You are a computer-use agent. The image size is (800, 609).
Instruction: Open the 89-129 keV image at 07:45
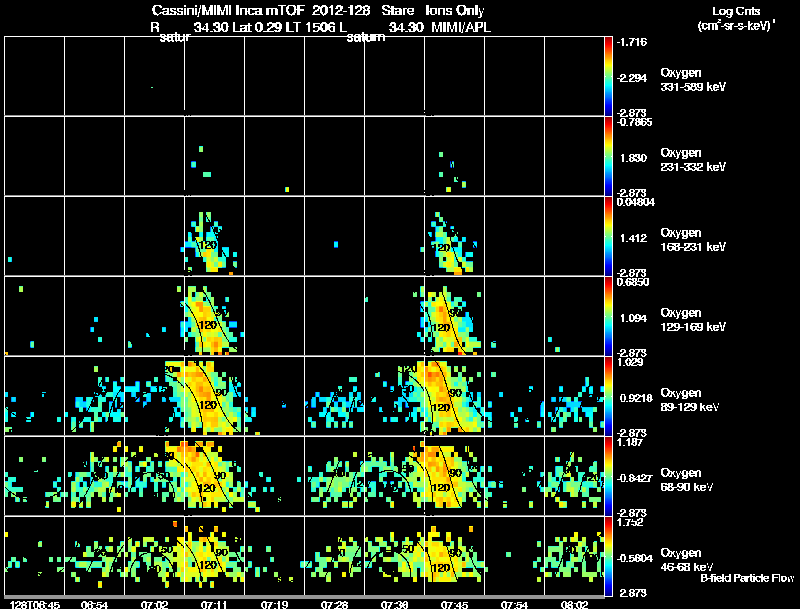454,396
